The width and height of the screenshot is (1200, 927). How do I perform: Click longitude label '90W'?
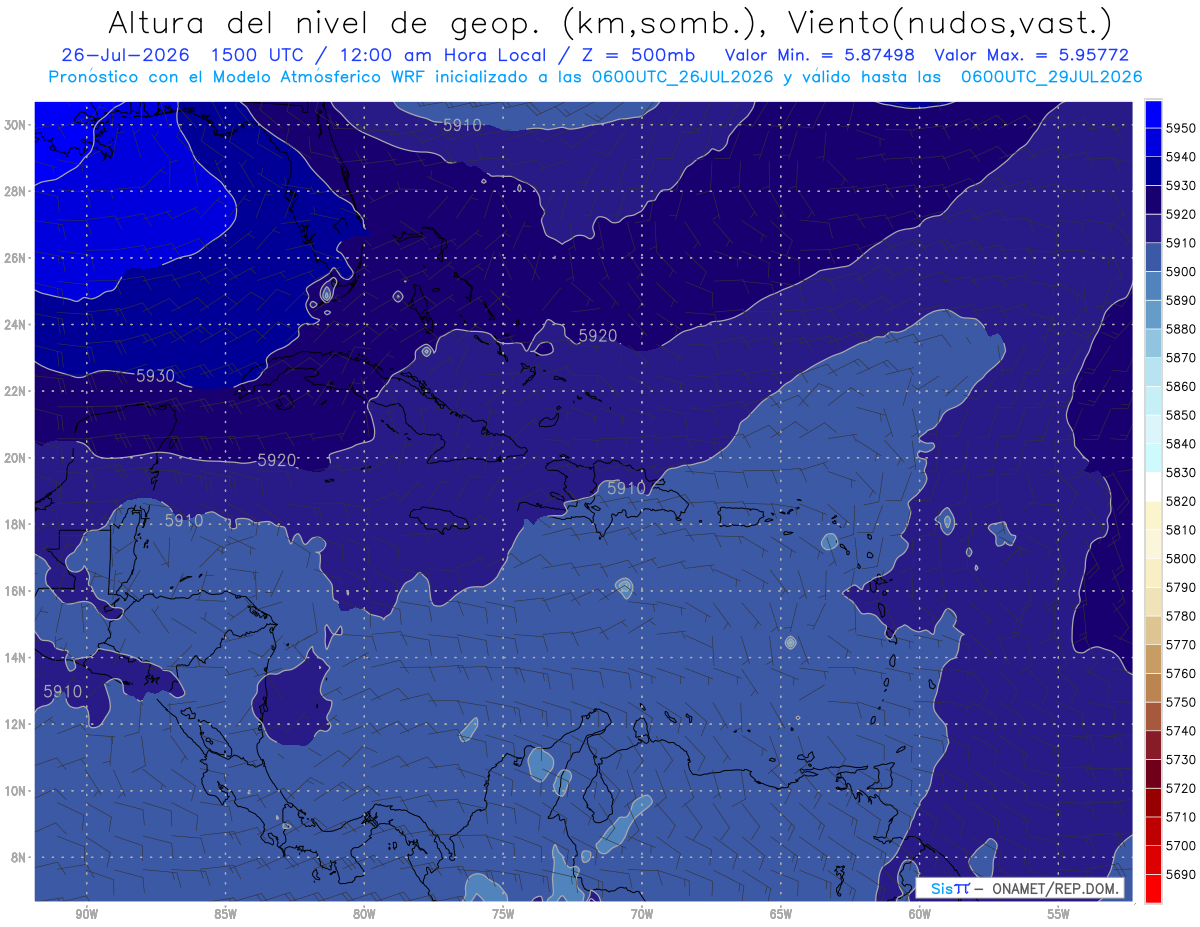point(86,915)
